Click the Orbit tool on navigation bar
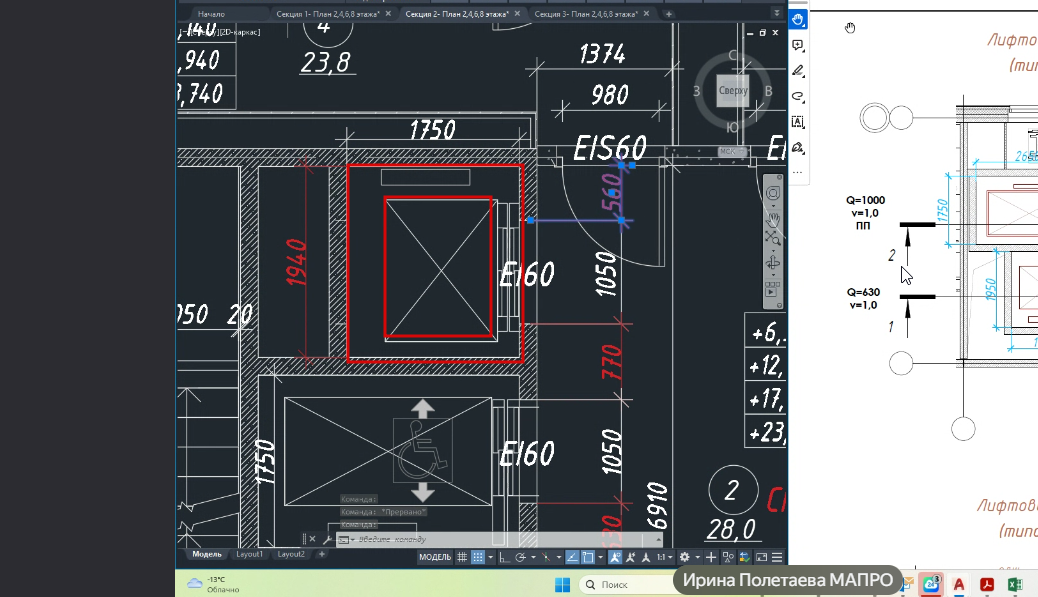The height and width of the screenshot is (597, 1038). pyautogui.click(x=773, y=263)
